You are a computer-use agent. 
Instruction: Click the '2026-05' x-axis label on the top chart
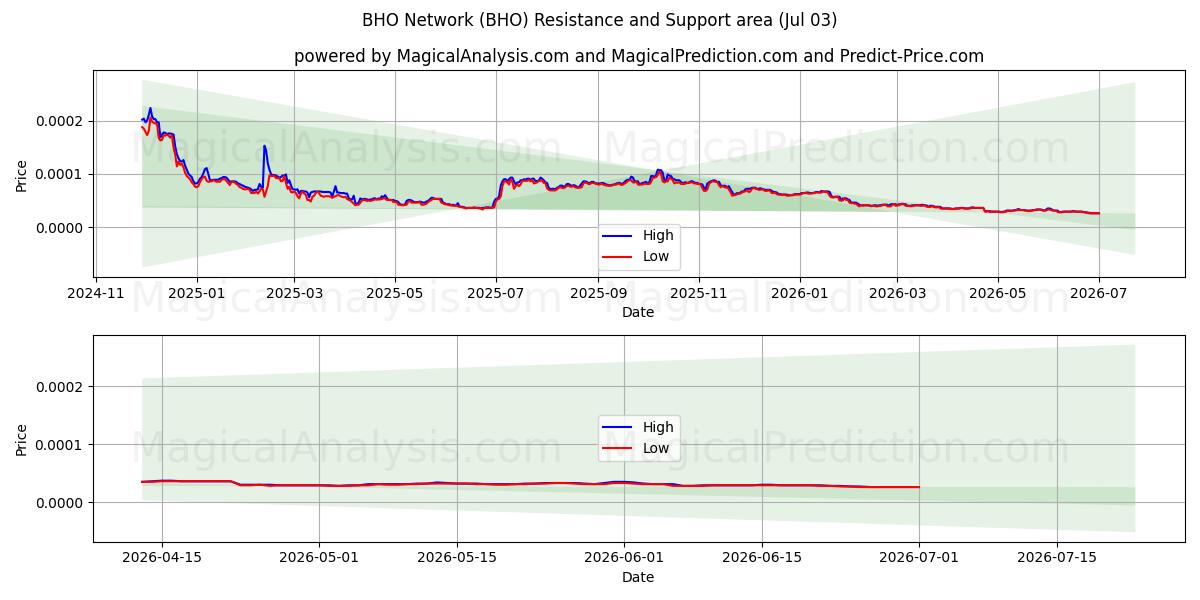[x=998, y=293]
